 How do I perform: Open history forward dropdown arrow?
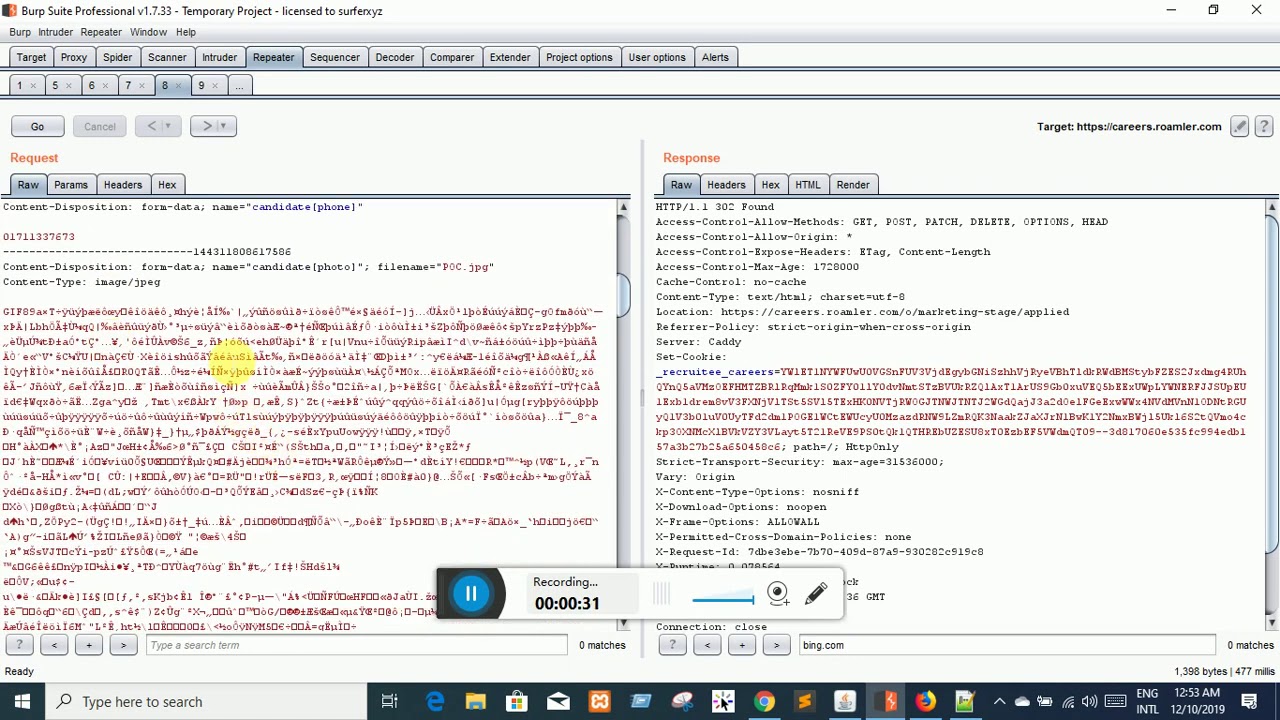pyautogui.click(x=224, y=126)
